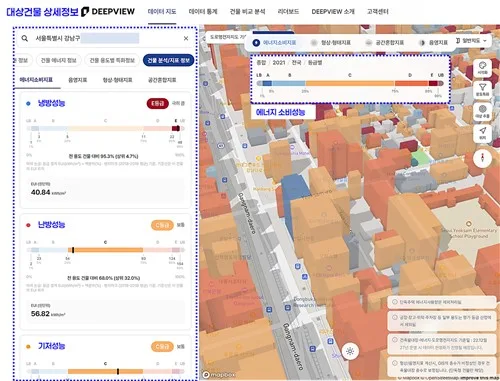Click the 건물 에너지 정보 button
This screenshot has height=381, width=500.
(59, 60)
